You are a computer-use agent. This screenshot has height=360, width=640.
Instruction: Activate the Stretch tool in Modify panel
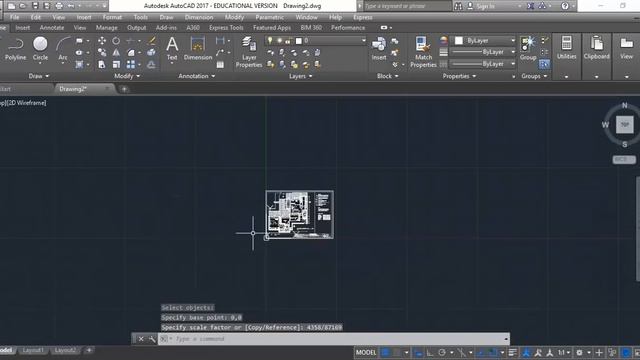click(102, 64)
